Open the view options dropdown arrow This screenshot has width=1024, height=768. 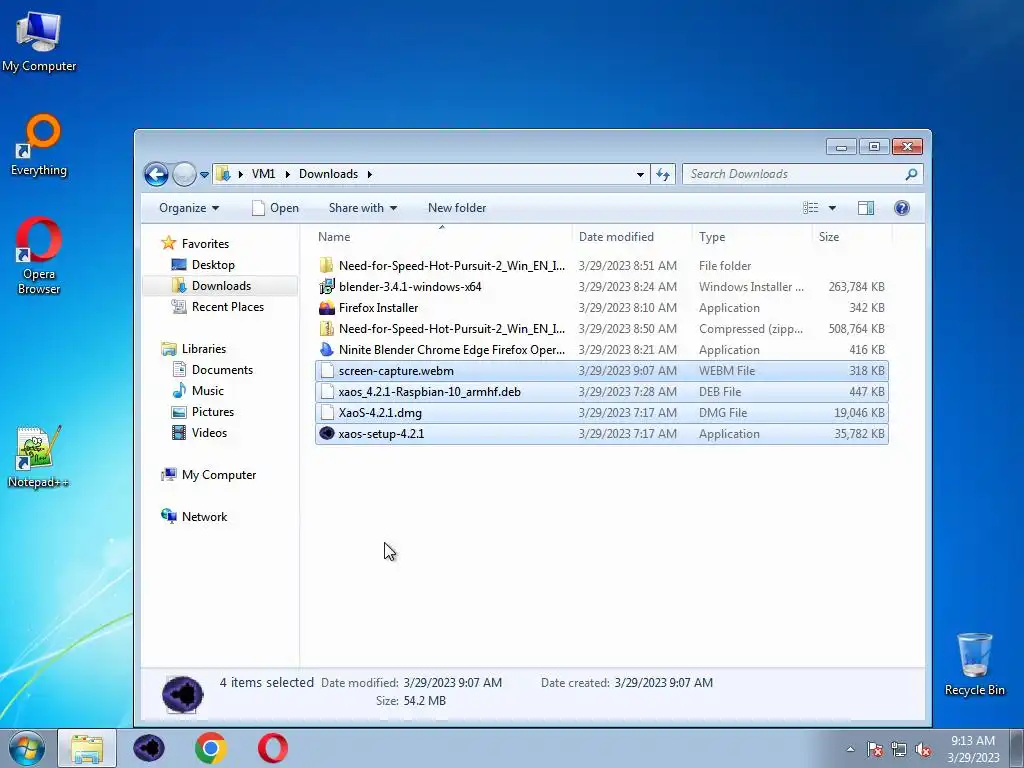click(x=832, y=208)
